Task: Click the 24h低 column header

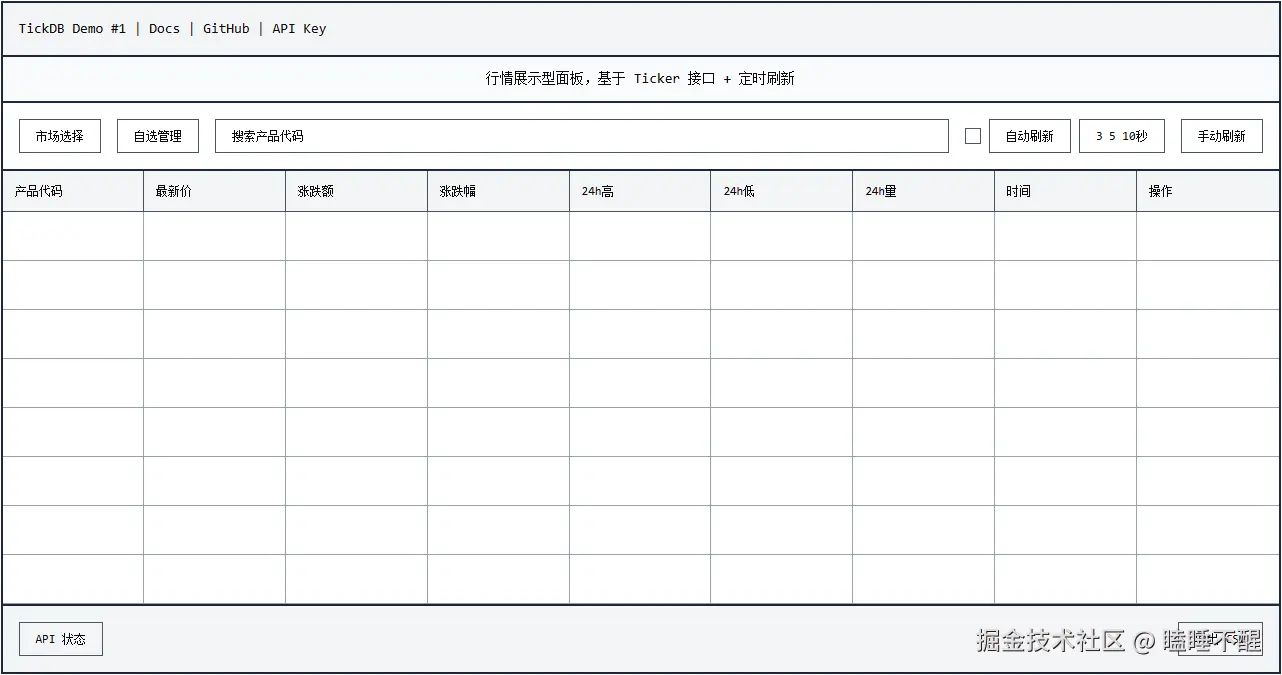Action: (738, 190)
